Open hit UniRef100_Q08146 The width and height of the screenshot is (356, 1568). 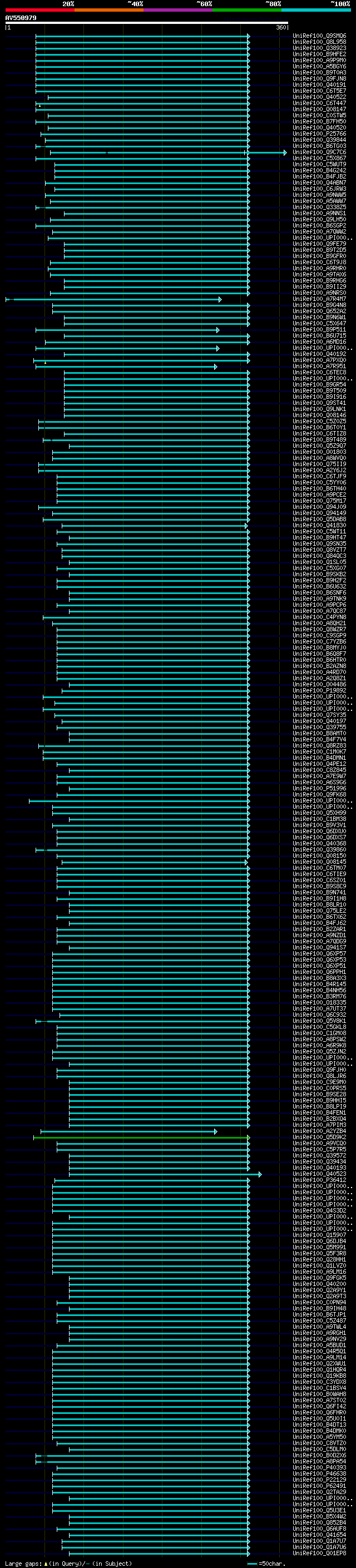(319, 415)
